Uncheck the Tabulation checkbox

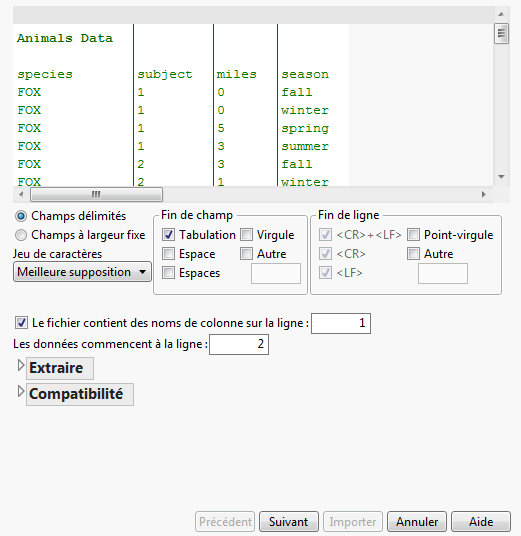pos(168,235)
